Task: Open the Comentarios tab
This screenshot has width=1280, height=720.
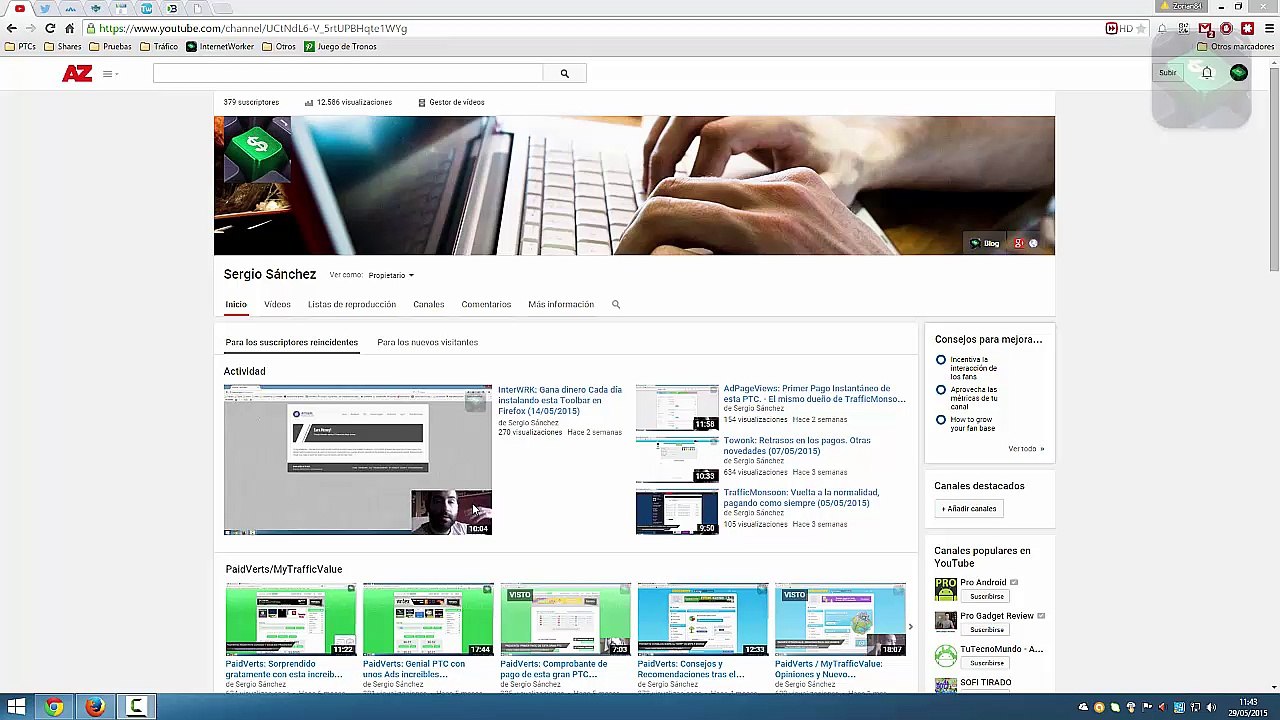Action: pyautogui.click(x=486, y=304)
